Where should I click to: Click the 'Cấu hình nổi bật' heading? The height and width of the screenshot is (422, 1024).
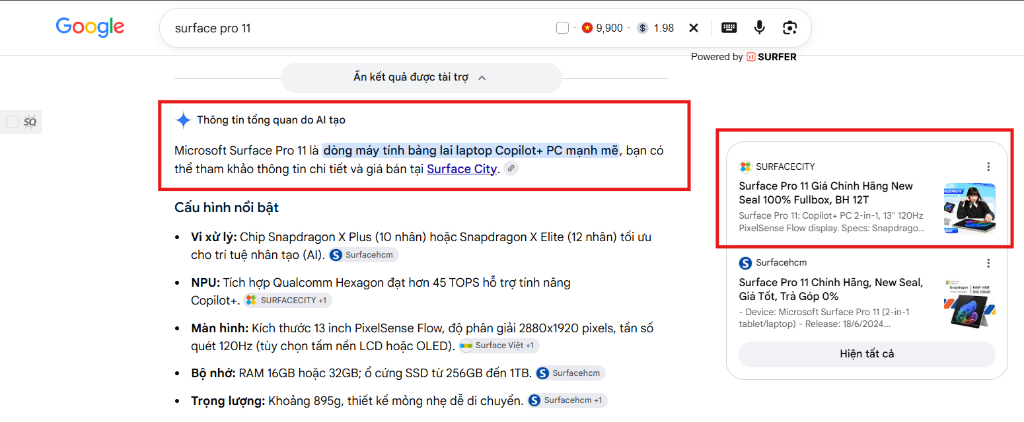227,208
